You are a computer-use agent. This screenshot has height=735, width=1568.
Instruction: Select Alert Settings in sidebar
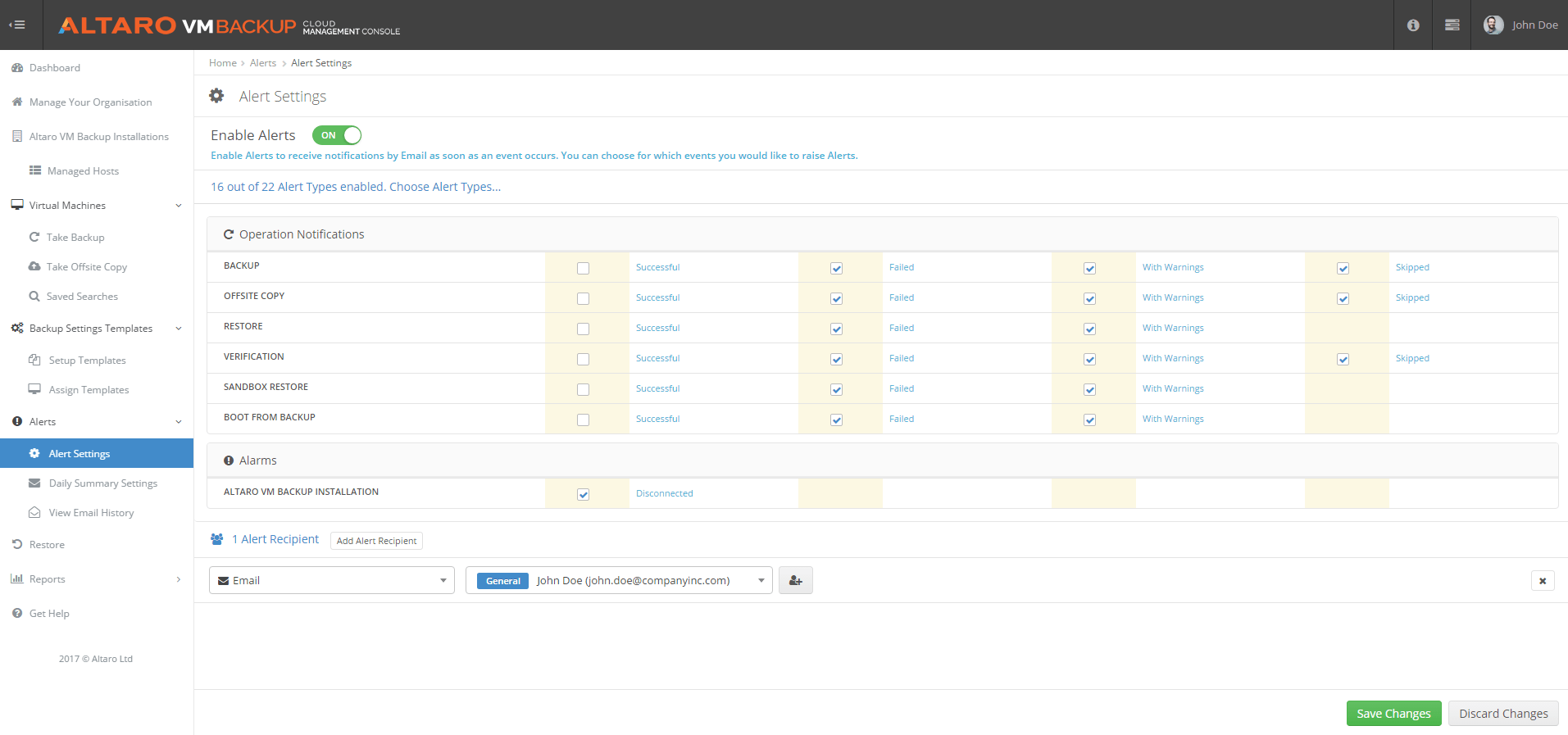pos(97,453)
